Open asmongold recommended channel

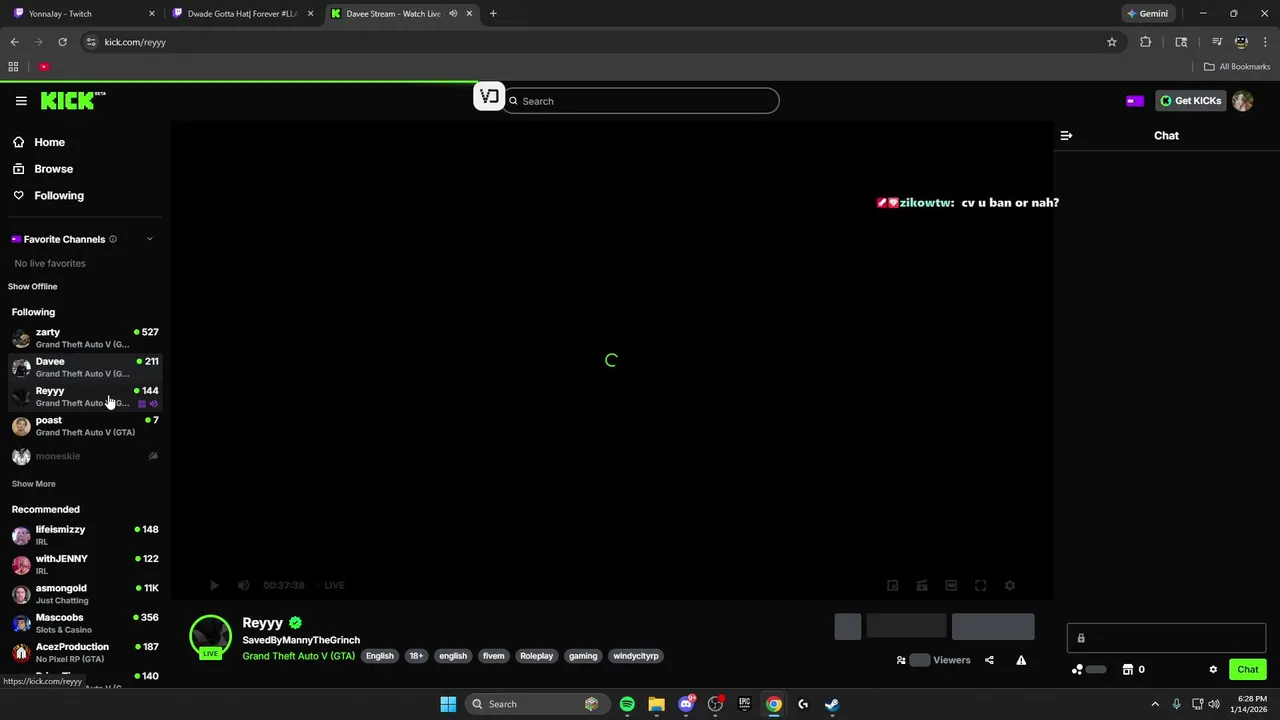pos(85,594)
